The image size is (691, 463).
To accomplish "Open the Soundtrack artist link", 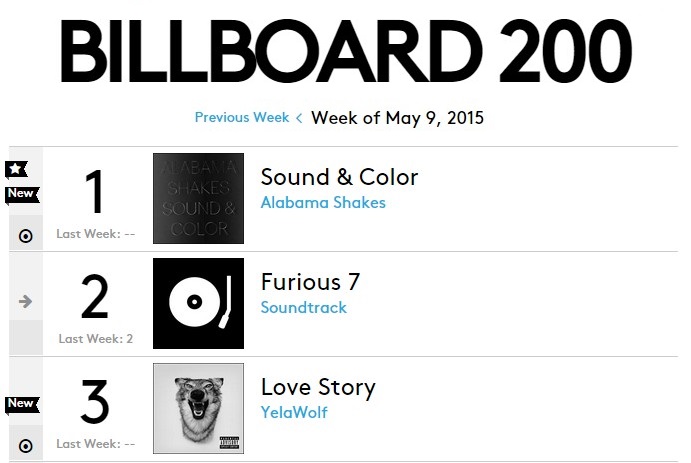I will [304, 307].
